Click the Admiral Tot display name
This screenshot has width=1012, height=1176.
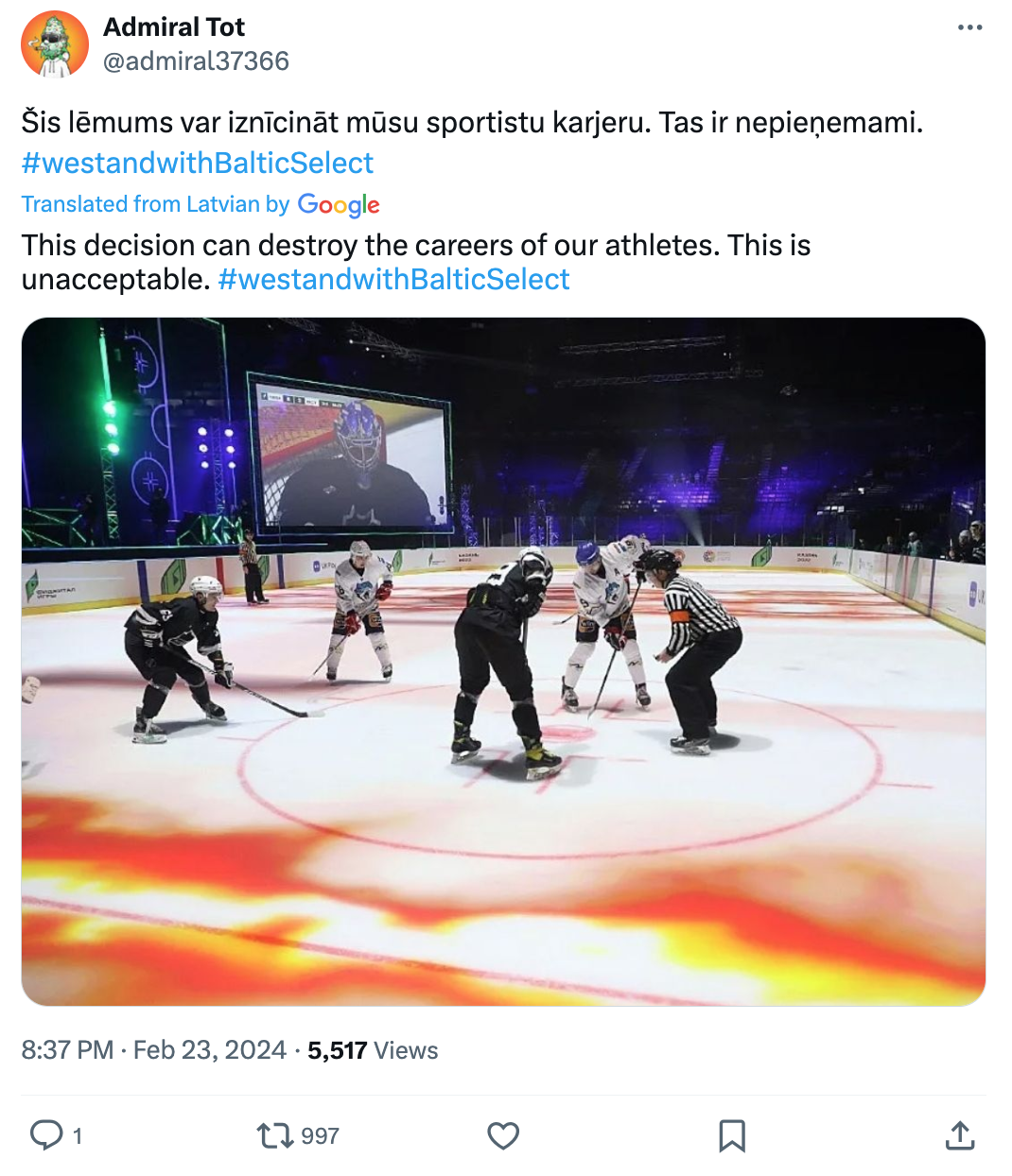174,27
